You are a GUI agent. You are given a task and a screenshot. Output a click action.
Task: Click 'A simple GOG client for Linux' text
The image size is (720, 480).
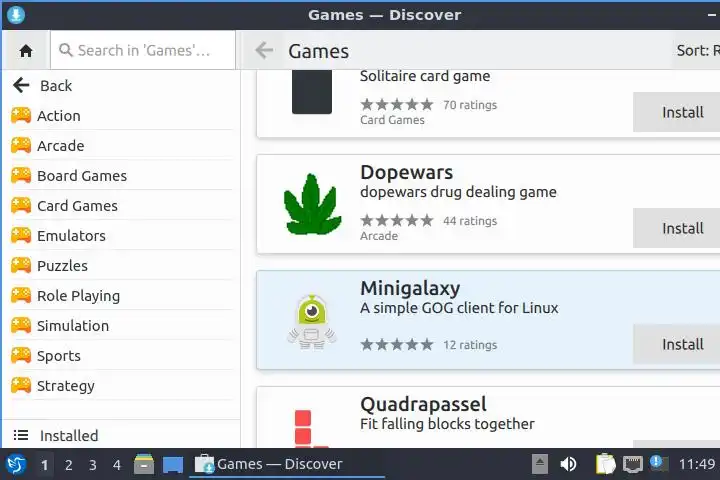pyautogui.click(x=459, y=308)
